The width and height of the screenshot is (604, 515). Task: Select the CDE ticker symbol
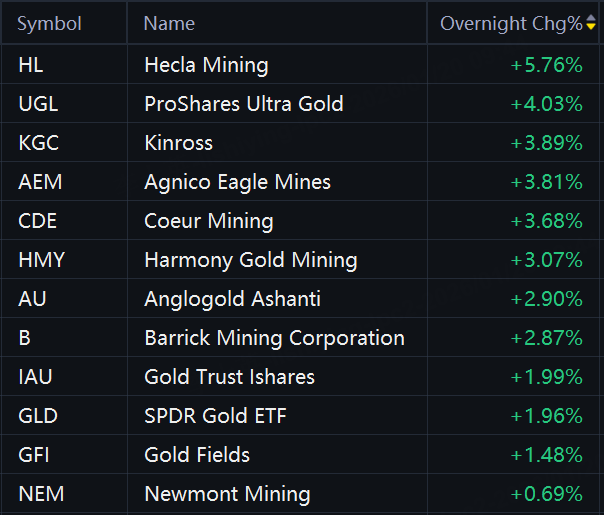(x=38, y=221)
